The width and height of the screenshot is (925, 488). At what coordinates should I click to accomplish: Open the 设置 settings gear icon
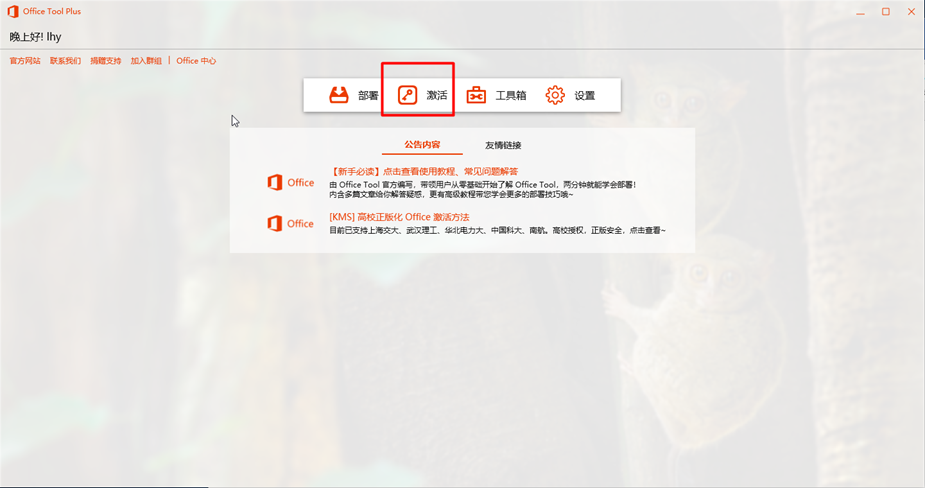[x=555, y=95]
